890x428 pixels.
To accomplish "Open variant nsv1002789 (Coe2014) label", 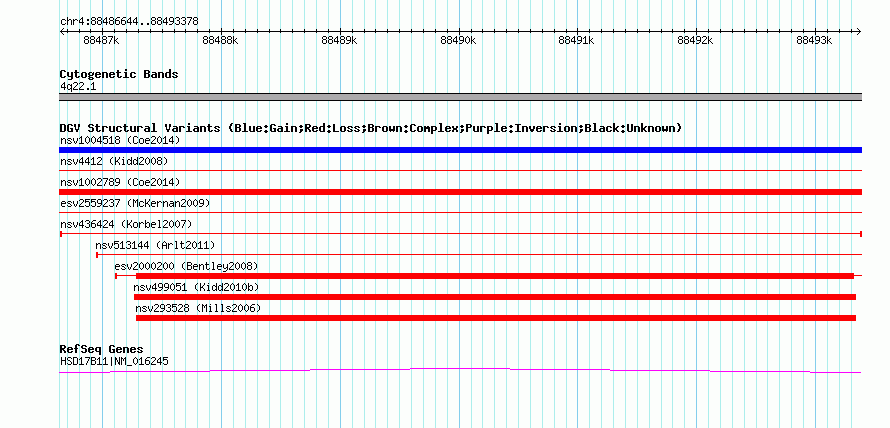I will click(x=120, y=182).
